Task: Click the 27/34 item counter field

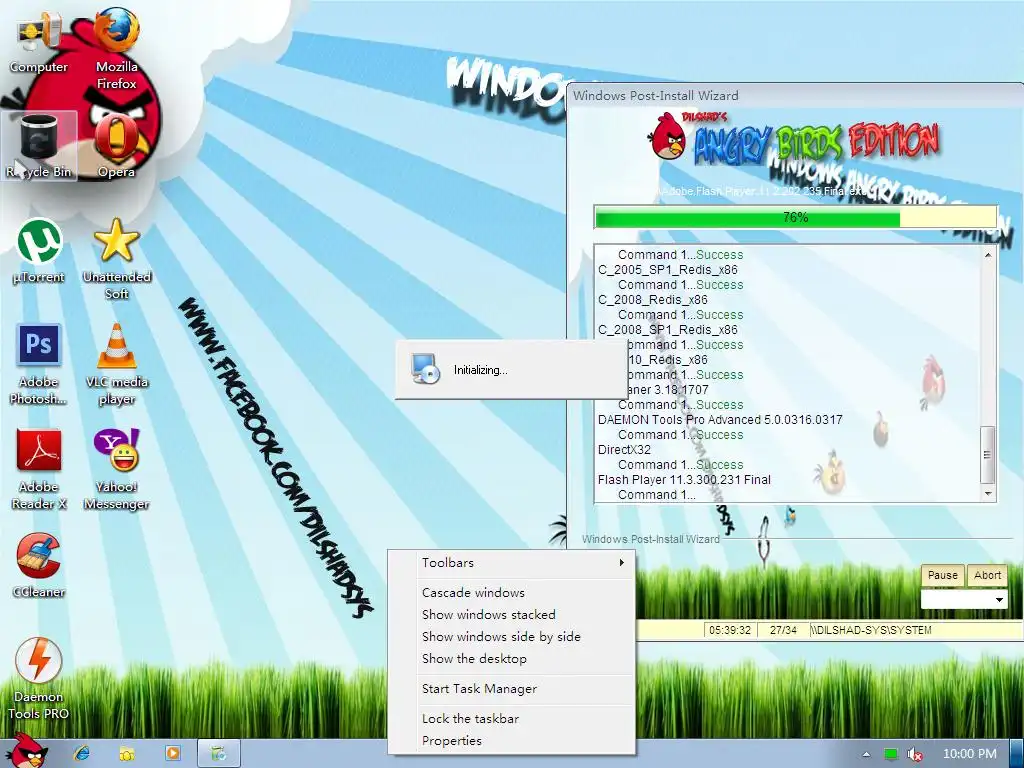Action: [x=783, y=630]
